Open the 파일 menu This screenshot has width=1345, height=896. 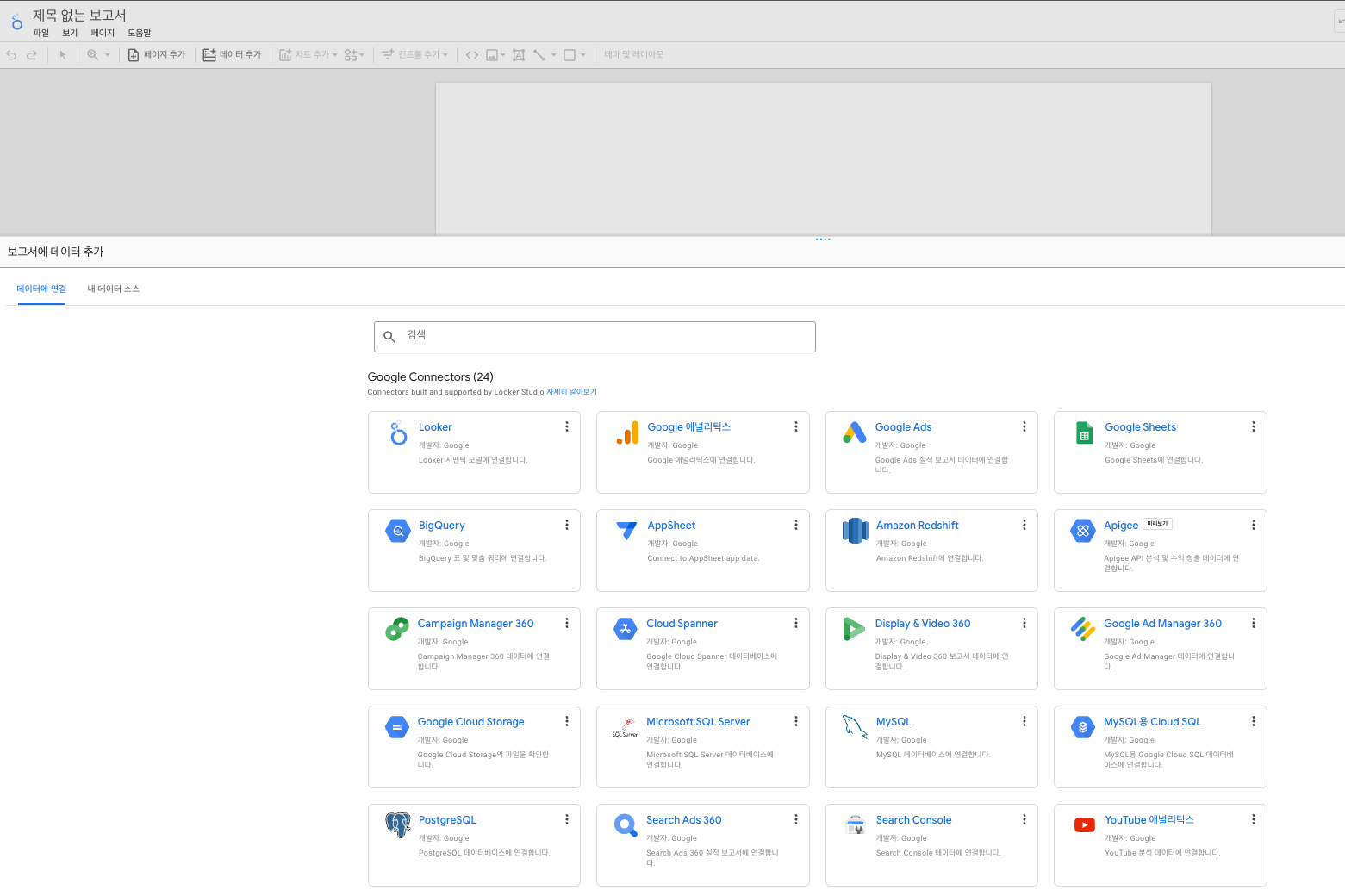[x=41, y=33]
